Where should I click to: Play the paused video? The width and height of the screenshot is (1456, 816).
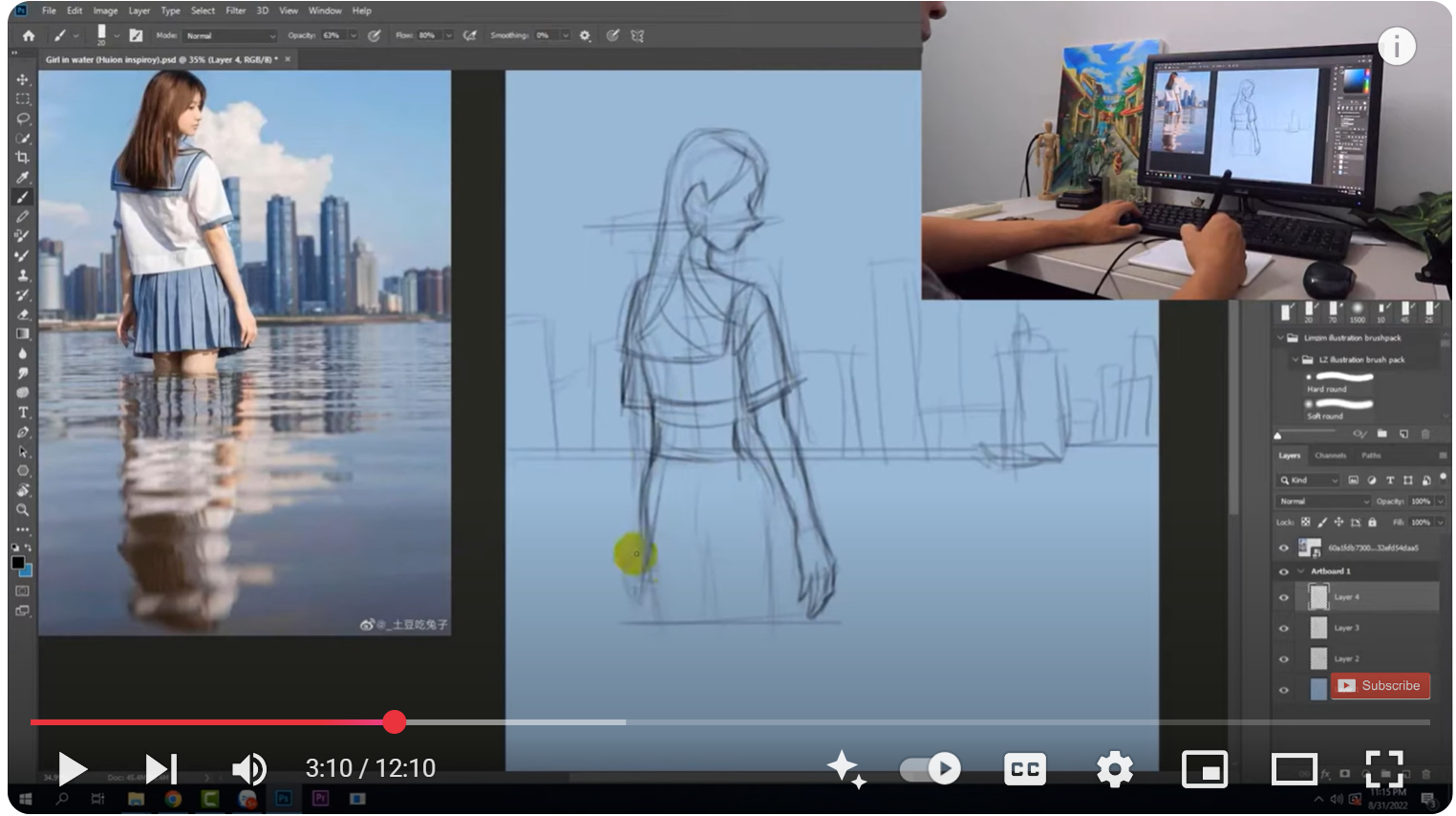[x=73, y=768]
